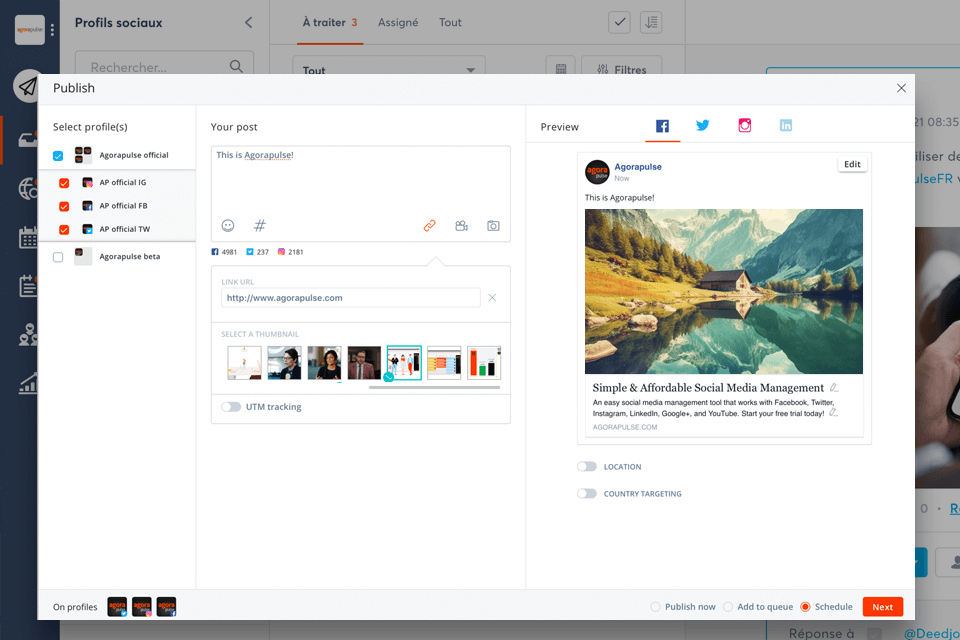The height and width of the screenshot is (640, 960).
Task: Insert a hashtag using the # icon
Action: click(x=260, y=226)
